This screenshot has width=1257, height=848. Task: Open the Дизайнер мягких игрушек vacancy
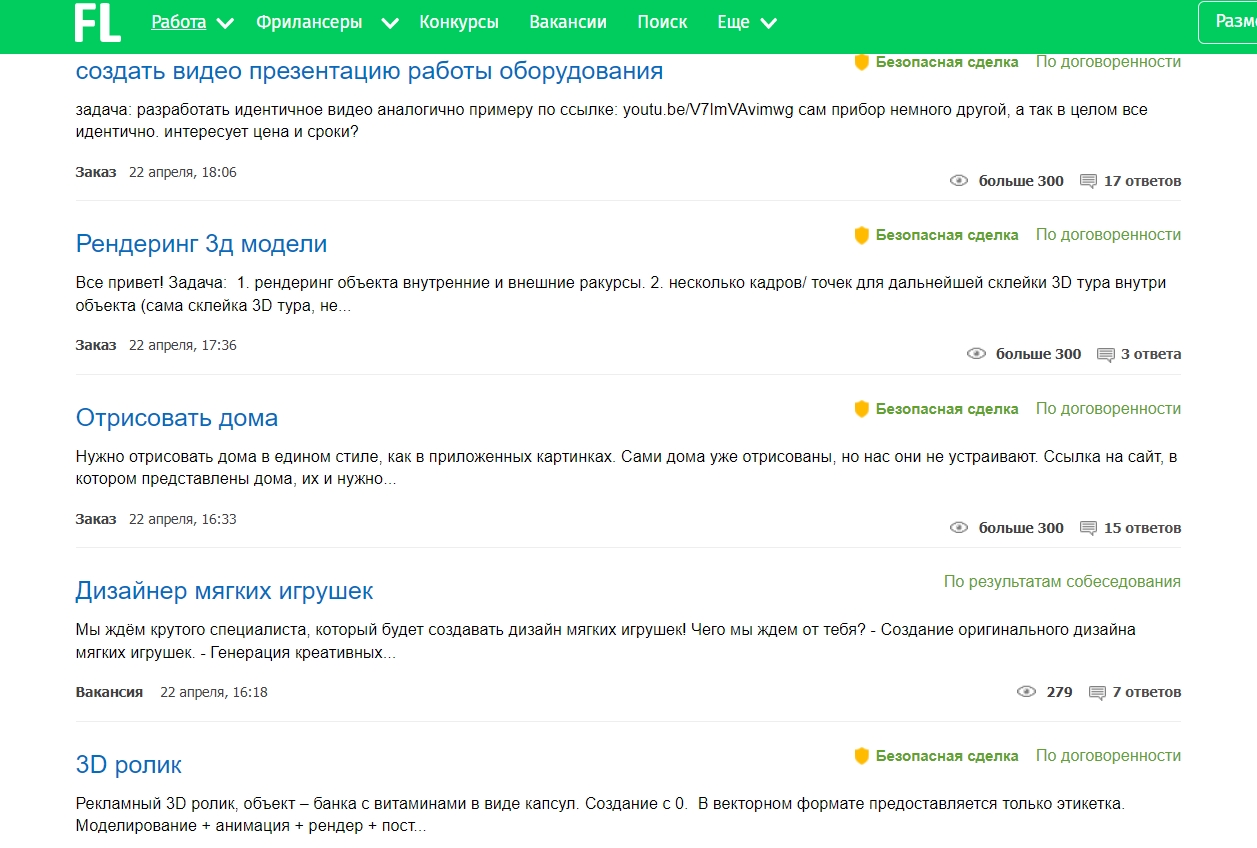224,591
